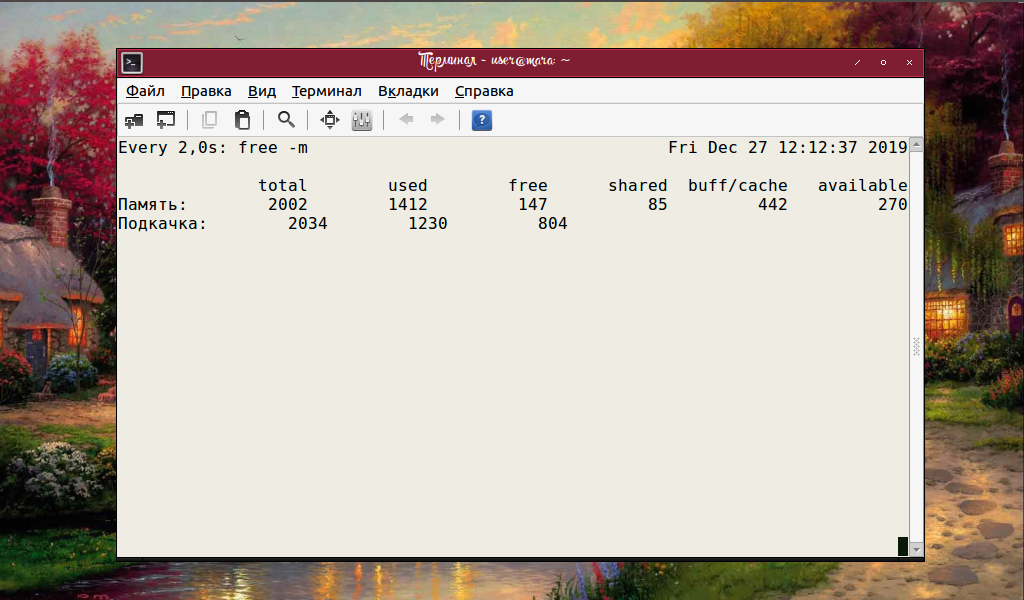Screen dimensions: 1024x600
Task: Open the Справка menu
Action: click(484, 91)
